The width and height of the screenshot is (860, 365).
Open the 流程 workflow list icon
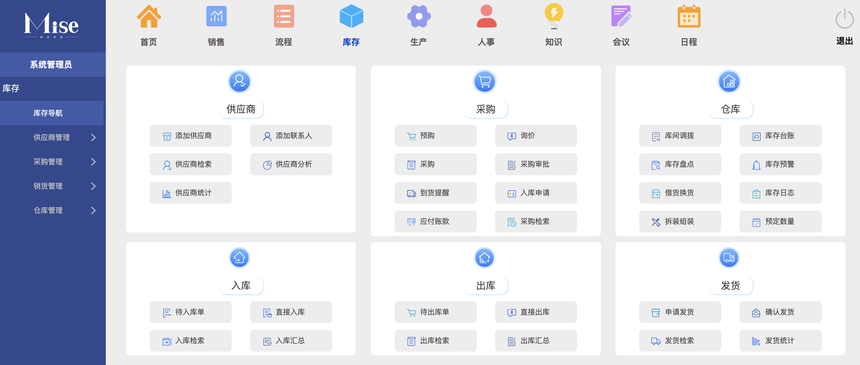pyautogui.click(x=284, y=16)
